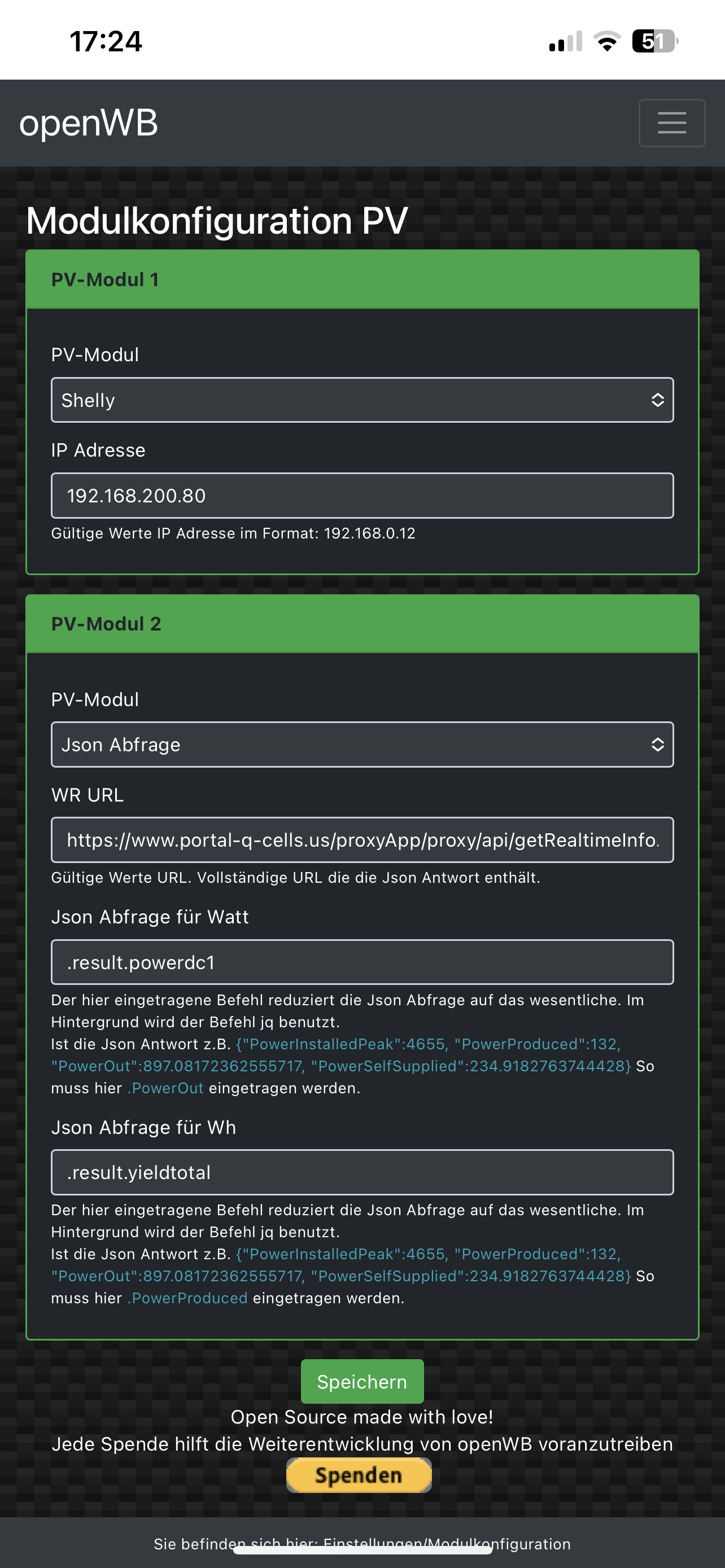This screenshot has height=1568, width=725.
Task: Open the hamburger navigation menu
Action: tap(671, 123)
